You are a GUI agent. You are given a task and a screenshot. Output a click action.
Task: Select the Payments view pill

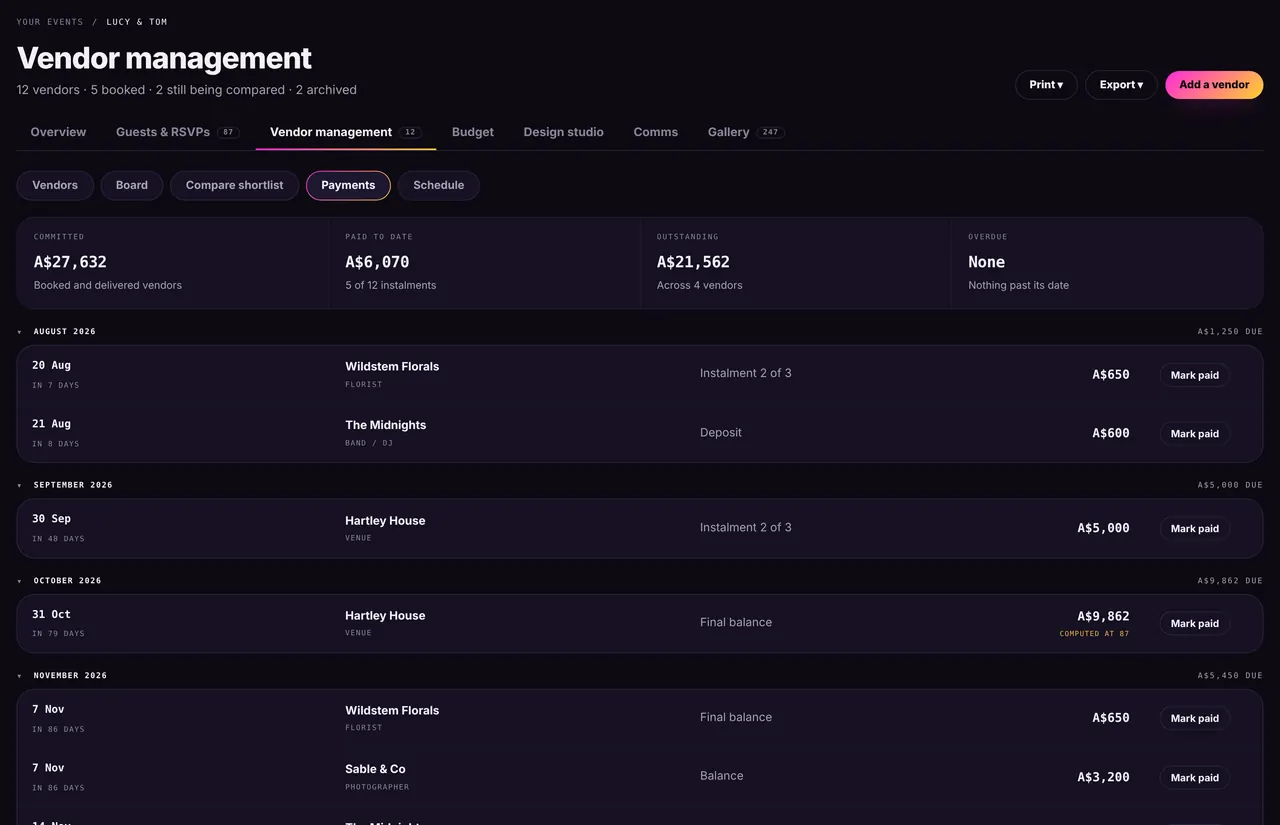(x=348, y=185)
